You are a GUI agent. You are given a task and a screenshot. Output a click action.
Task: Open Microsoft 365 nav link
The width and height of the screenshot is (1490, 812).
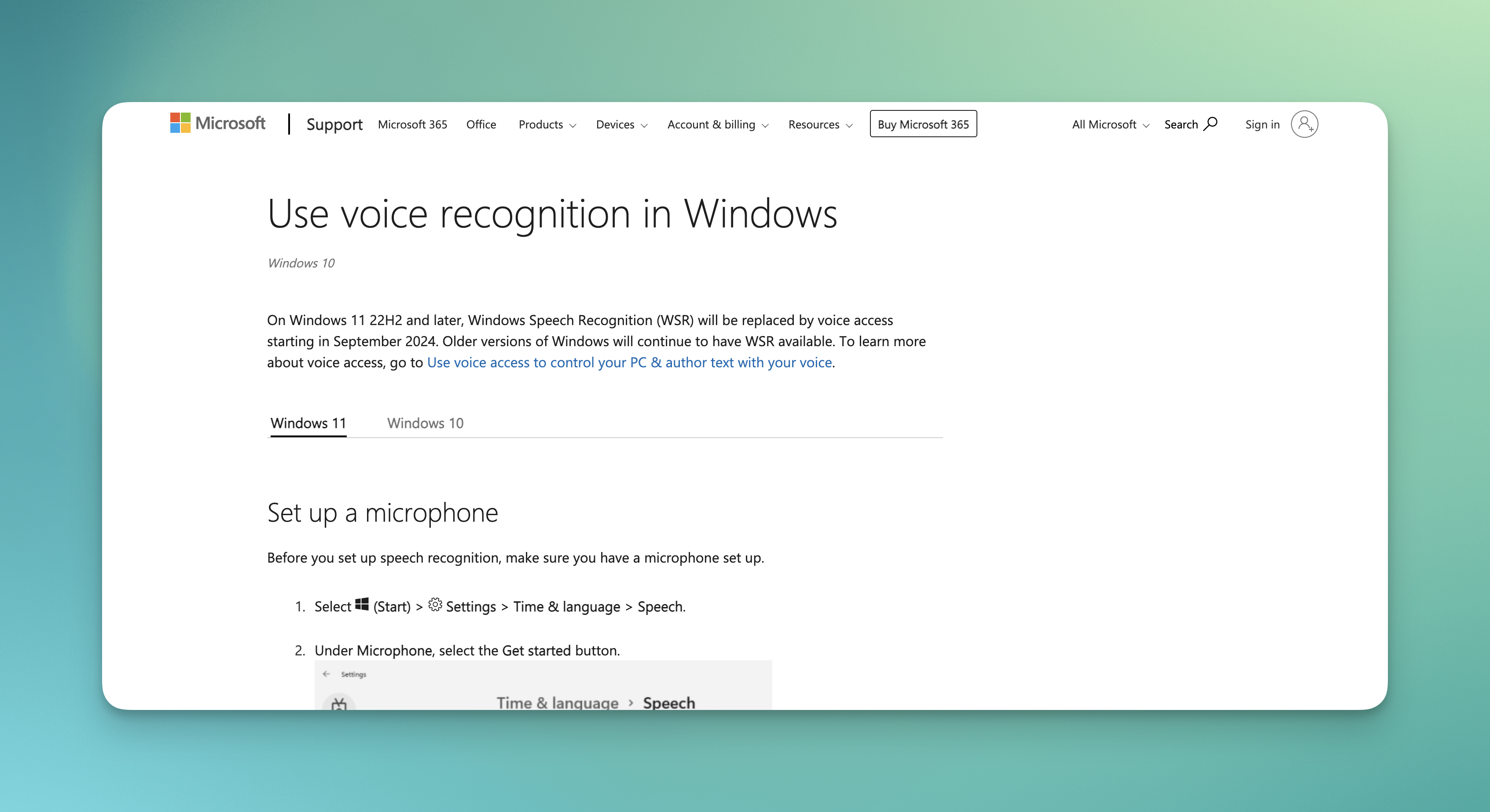pyautogui.click(x=412, y=124)
